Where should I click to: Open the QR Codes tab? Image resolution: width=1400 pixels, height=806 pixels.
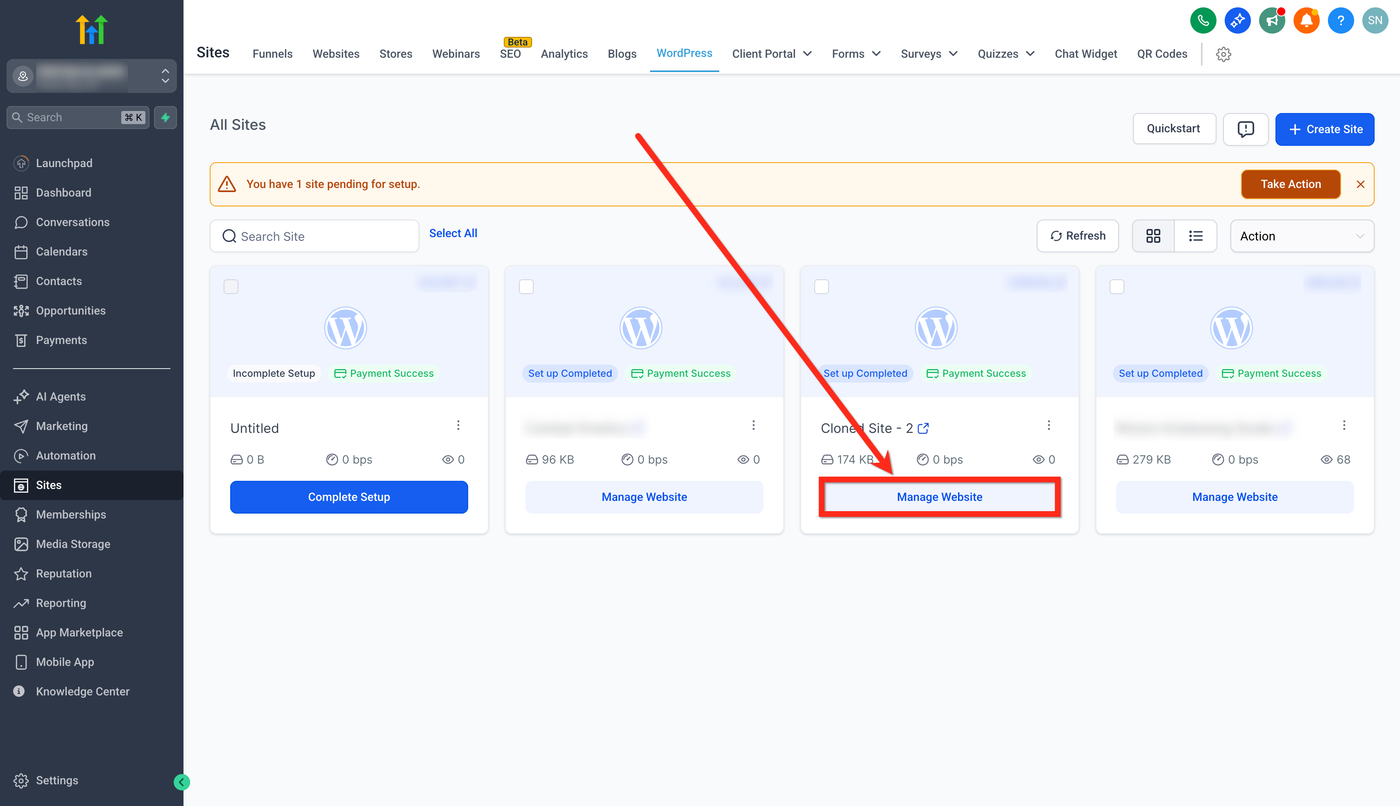(1163, 54)
